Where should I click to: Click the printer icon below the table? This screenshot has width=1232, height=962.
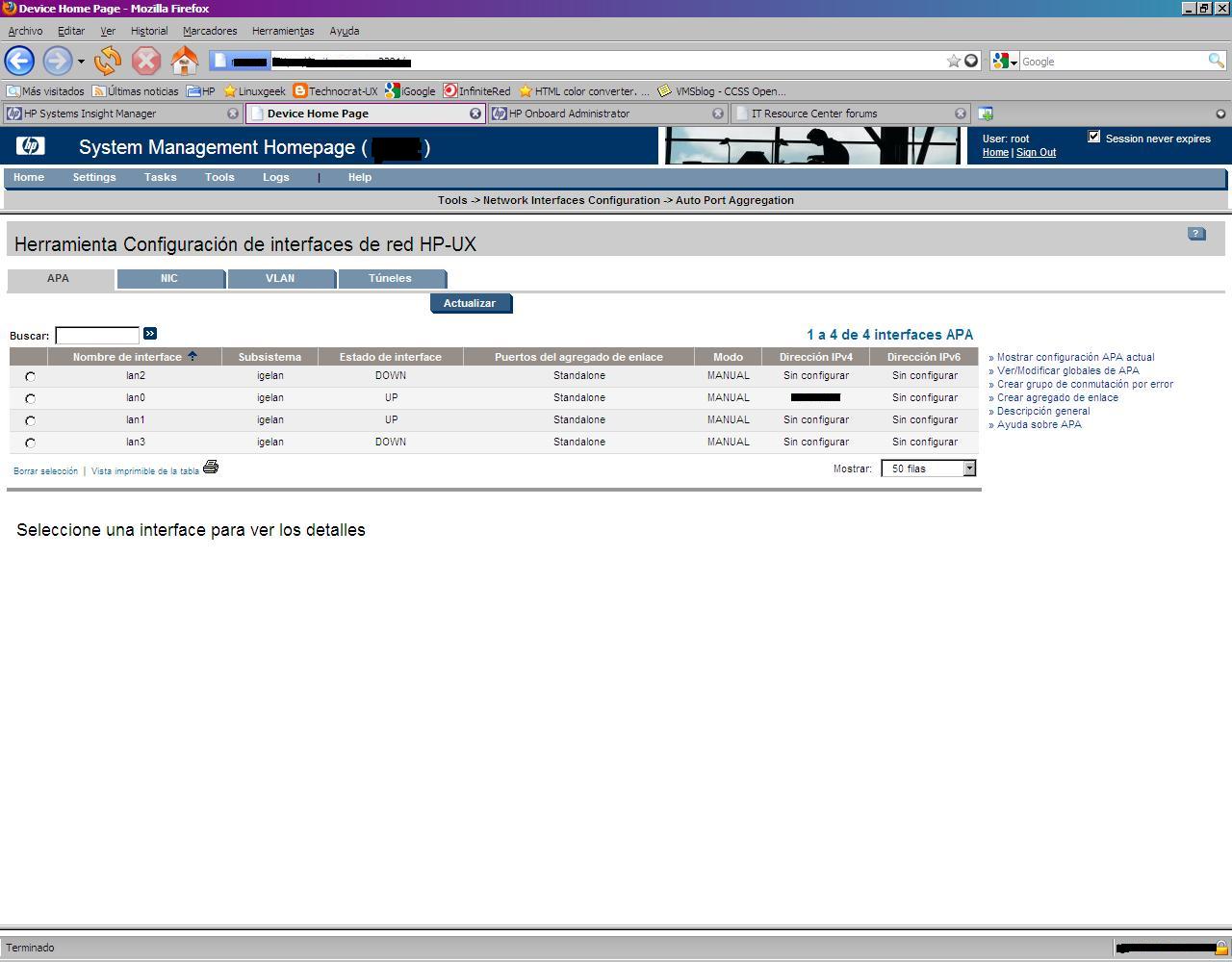[211, 468]
